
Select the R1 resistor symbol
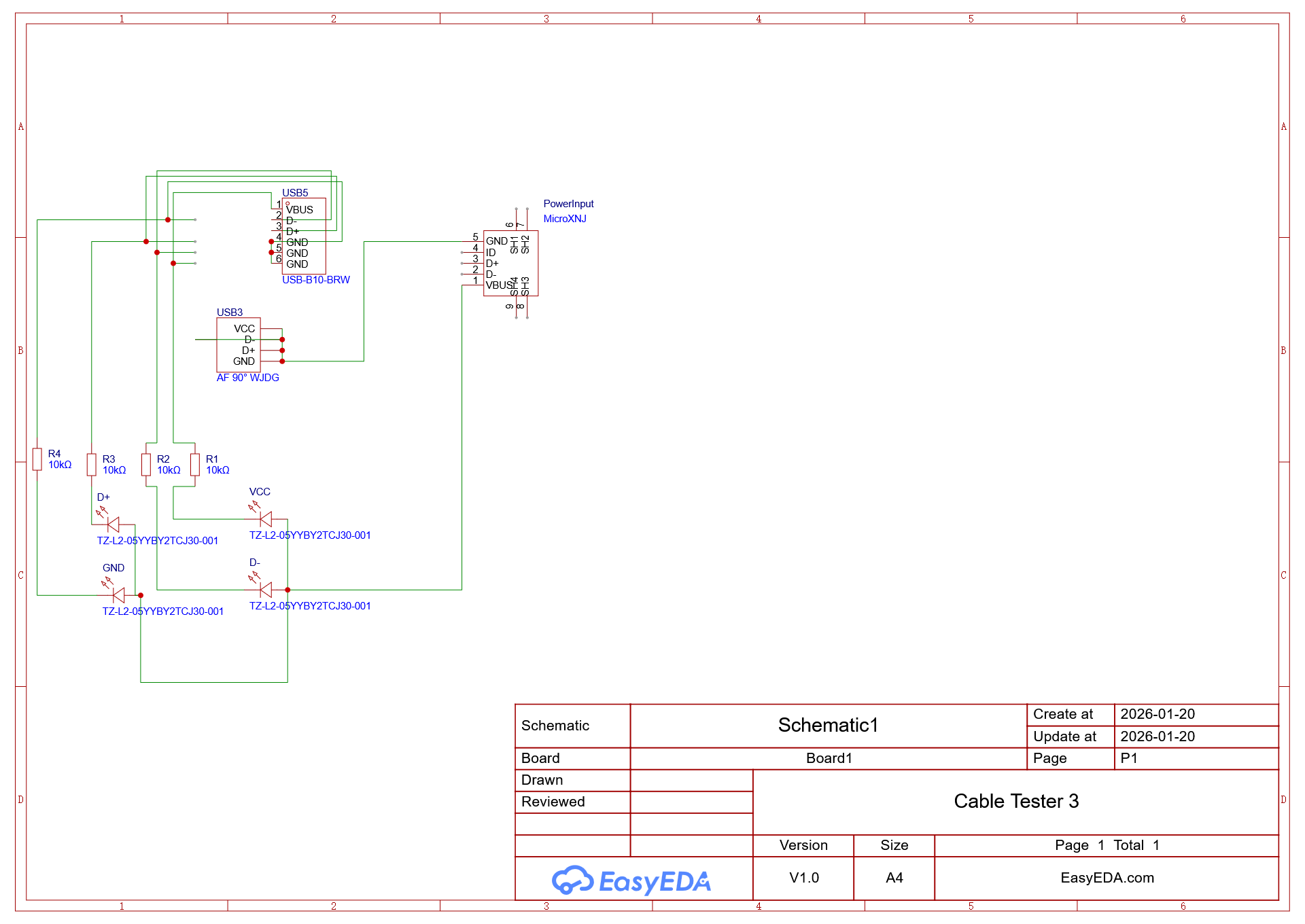[195, 465]
